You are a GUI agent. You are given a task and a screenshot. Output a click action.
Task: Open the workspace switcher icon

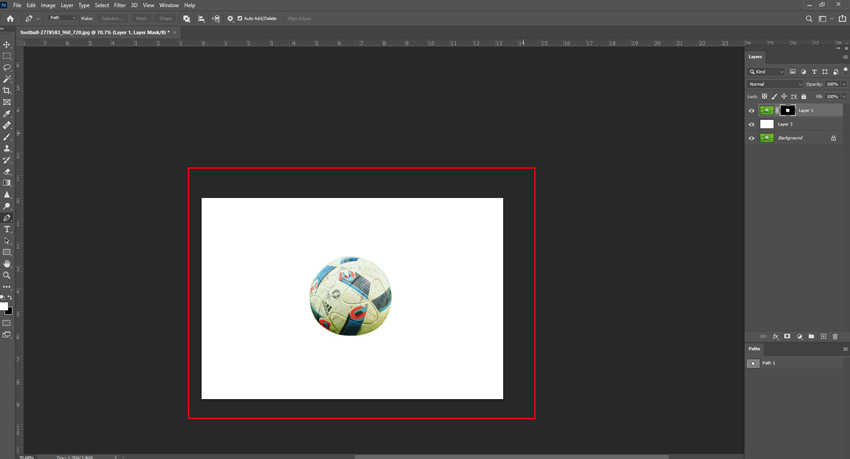click(x=822, y=18)
